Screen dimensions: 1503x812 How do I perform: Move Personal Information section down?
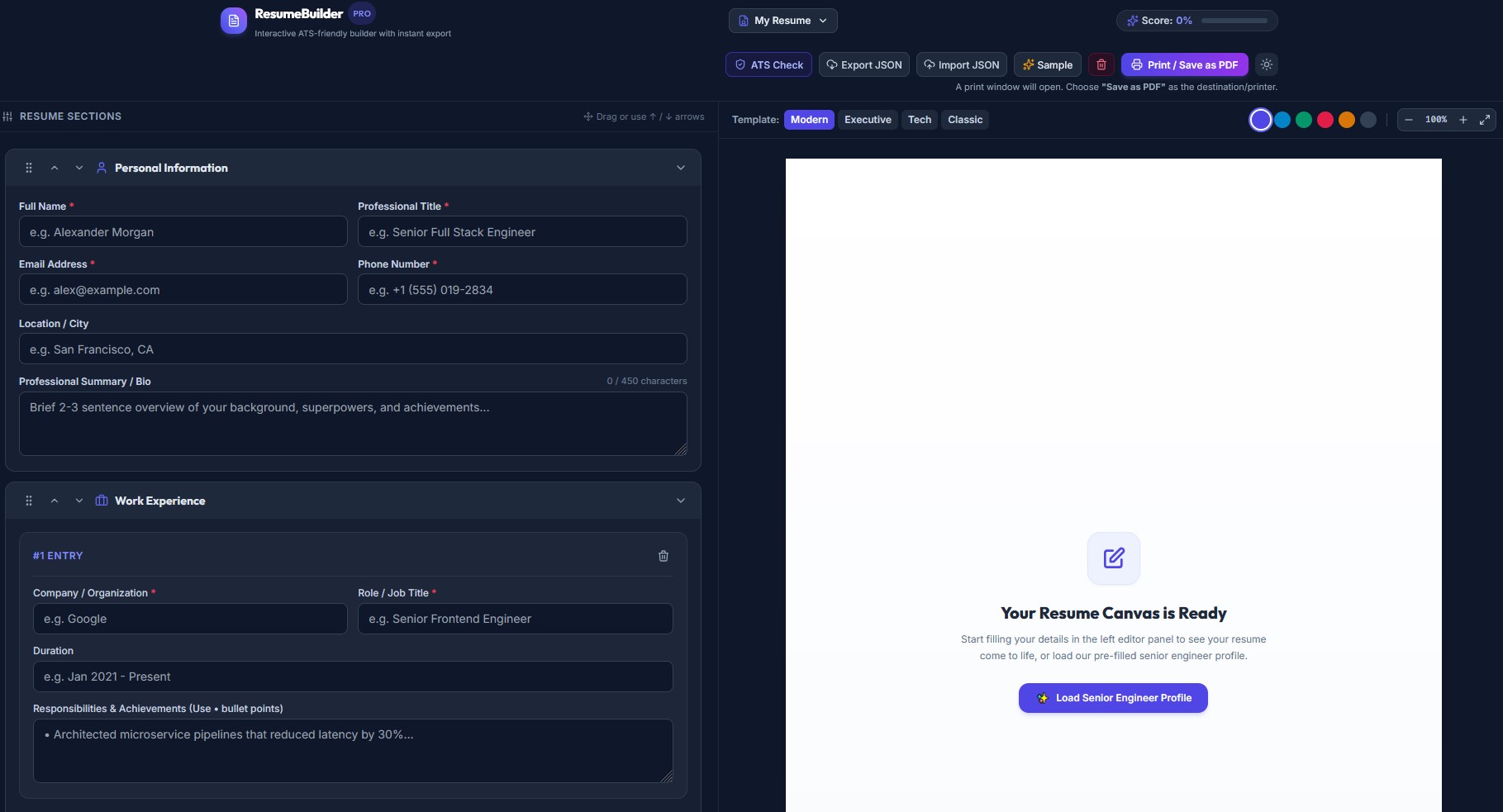pyautogui.click(x=79, y=168)
